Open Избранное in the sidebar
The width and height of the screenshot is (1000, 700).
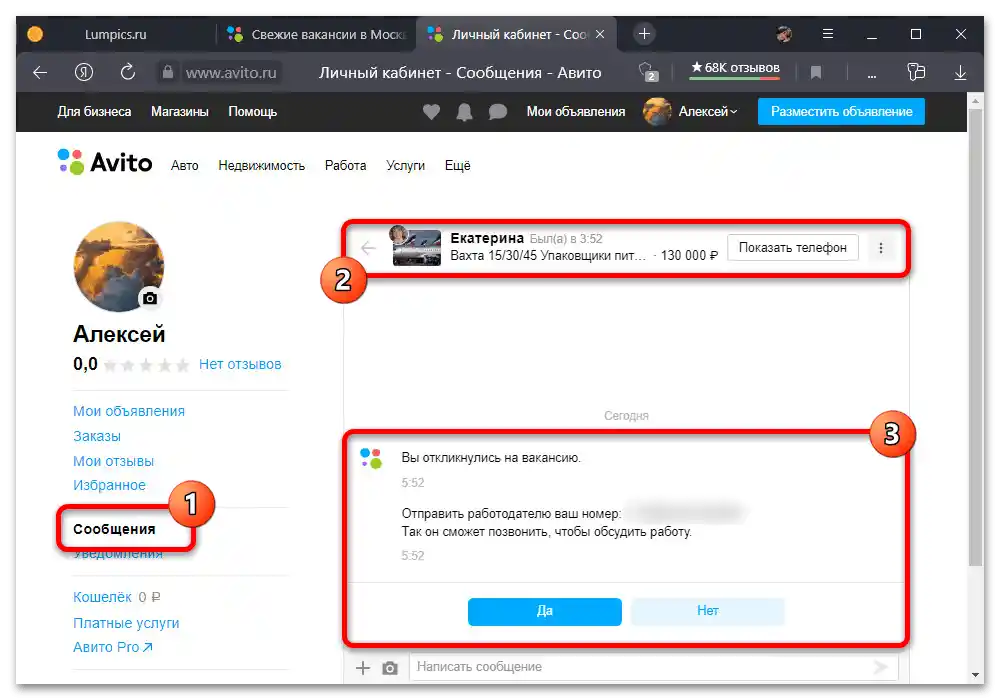109,485
